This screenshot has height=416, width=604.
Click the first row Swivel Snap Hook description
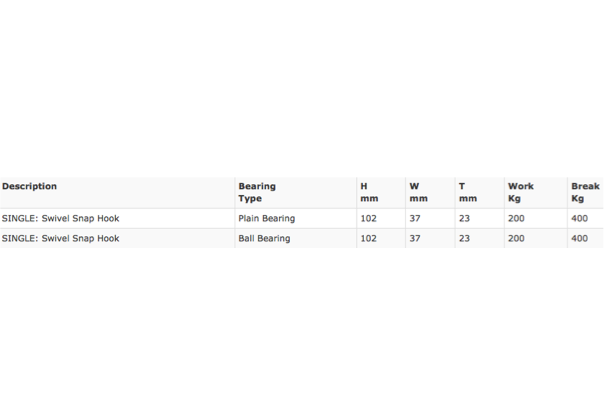[x=60, y=218]
